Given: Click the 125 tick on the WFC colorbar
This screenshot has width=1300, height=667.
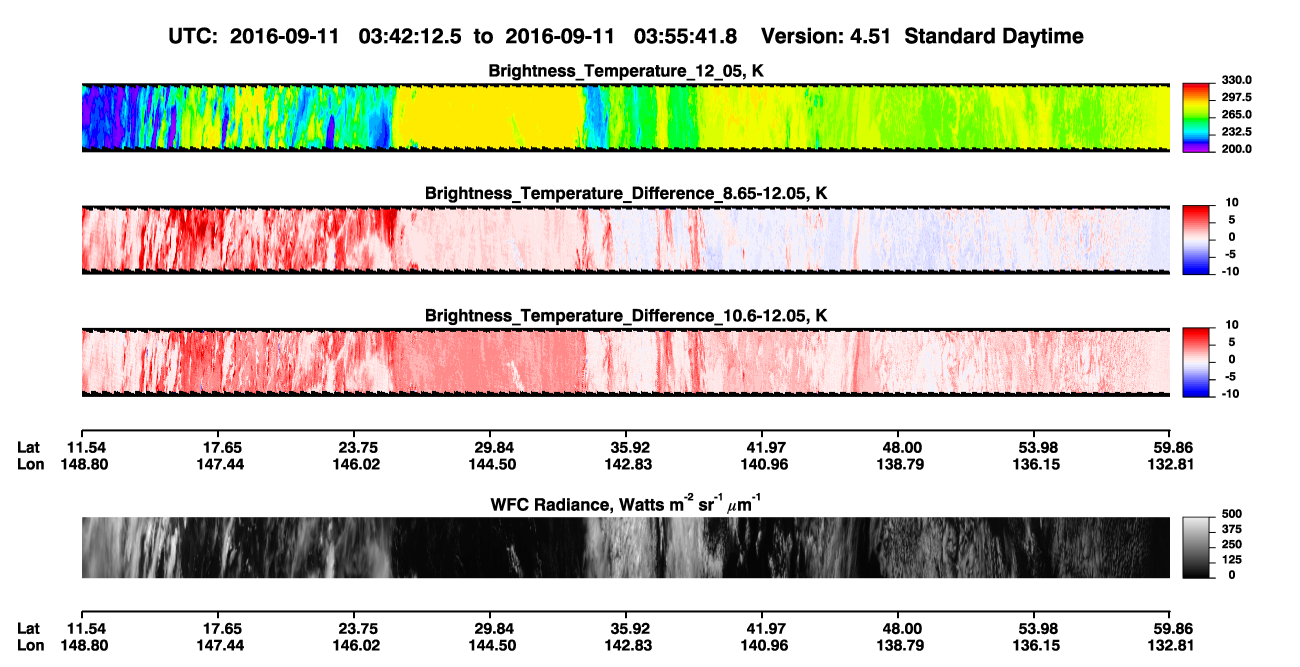Looking at the screenshot, I should 1230,559.
